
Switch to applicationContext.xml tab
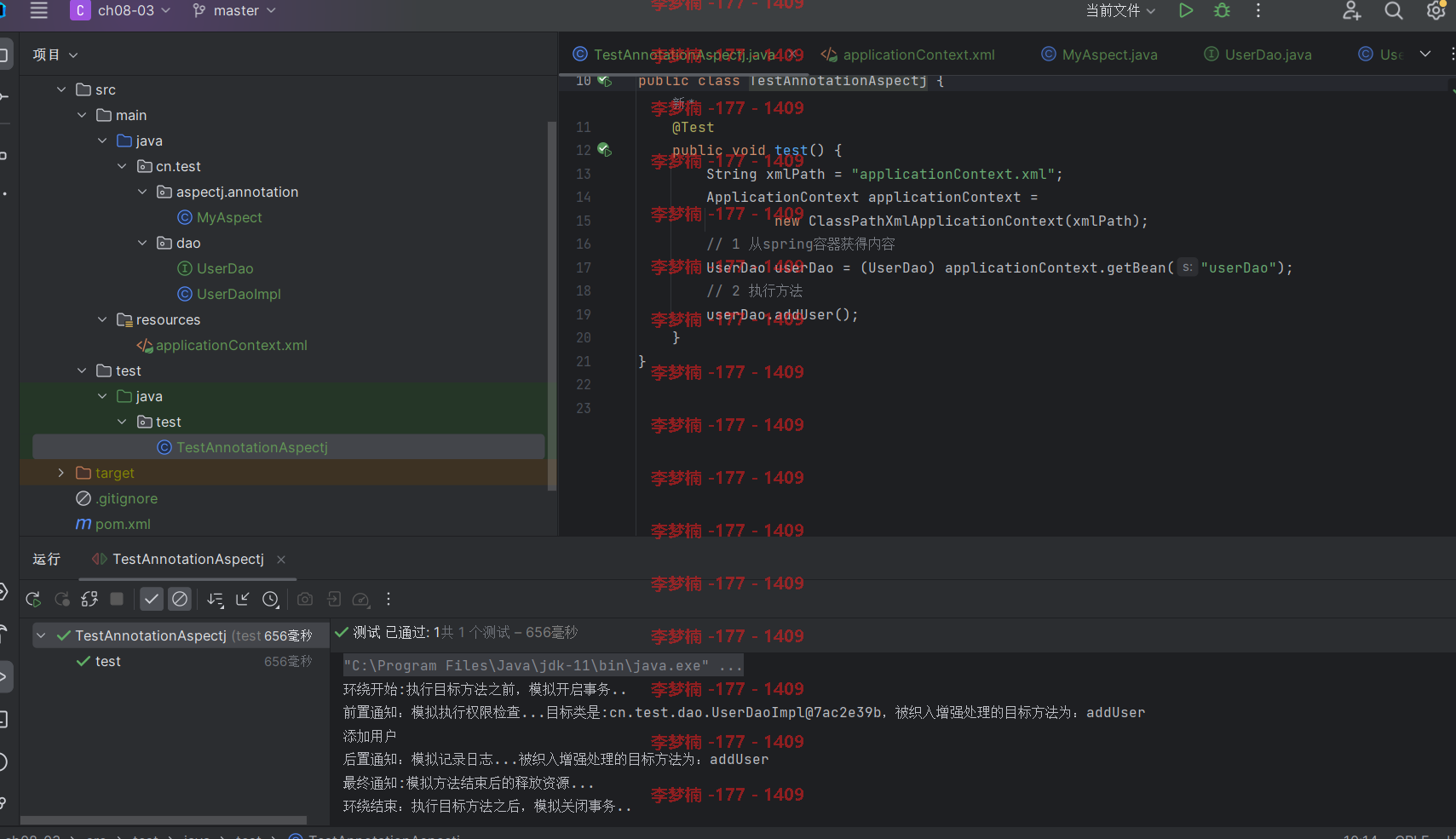click(908, 55)
